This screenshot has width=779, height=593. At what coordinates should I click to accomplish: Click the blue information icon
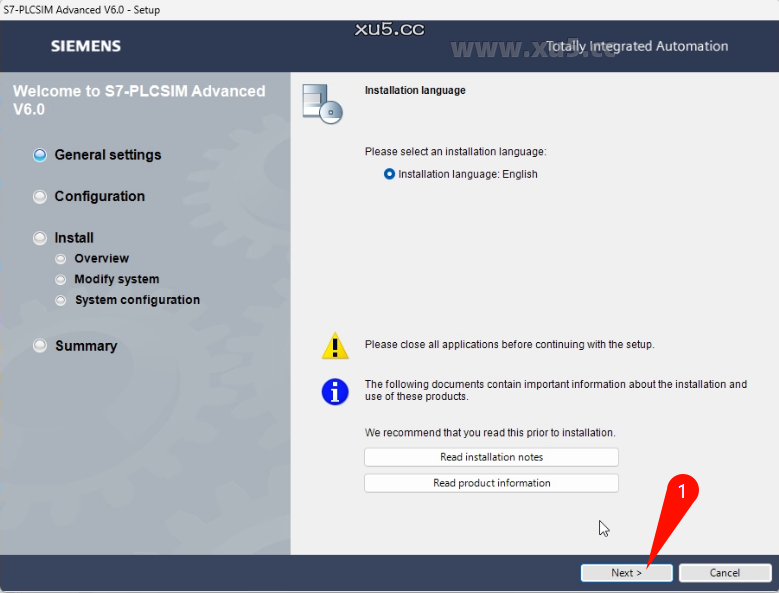[x=335, y=391]
